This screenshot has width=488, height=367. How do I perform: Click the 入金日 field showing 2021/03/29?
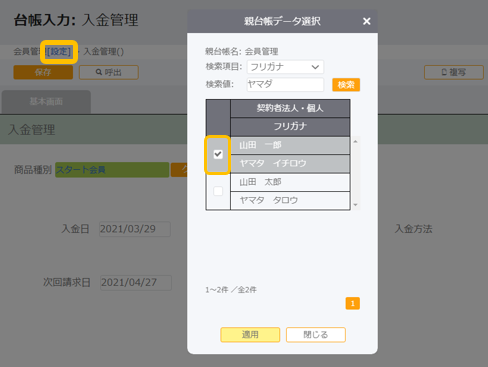pos(135,229)
